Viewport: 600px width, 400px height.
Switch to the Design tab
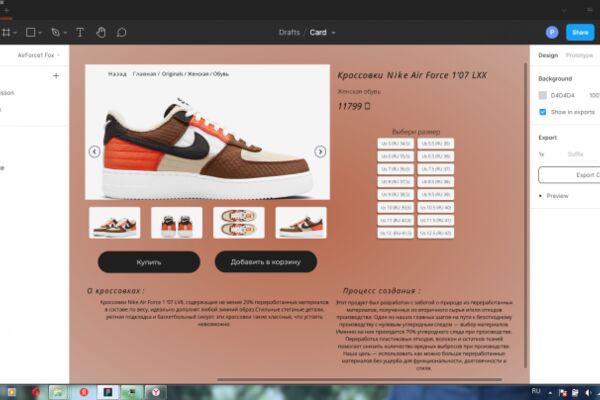[548, 55]
